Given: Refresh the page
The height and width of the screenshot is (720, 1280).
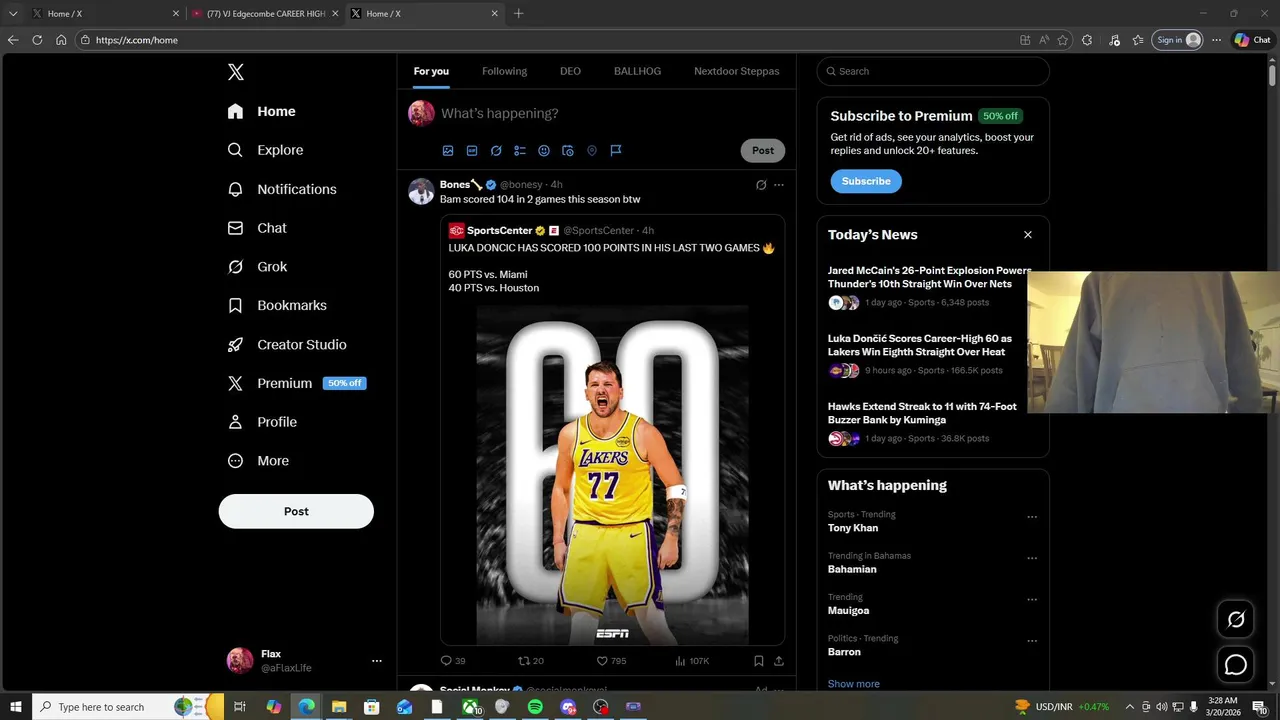Looking at the screenshot, I should tap(37, 40).
